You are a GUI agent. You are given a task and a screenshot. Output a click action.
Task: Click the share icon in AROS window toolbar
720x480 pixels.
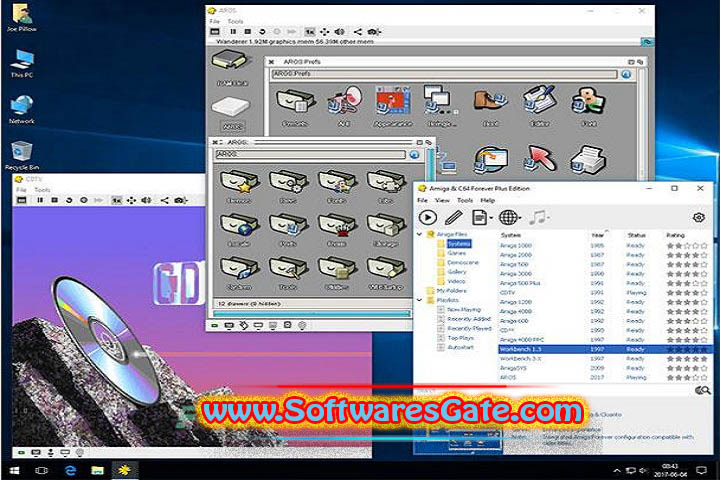[358, 32]
